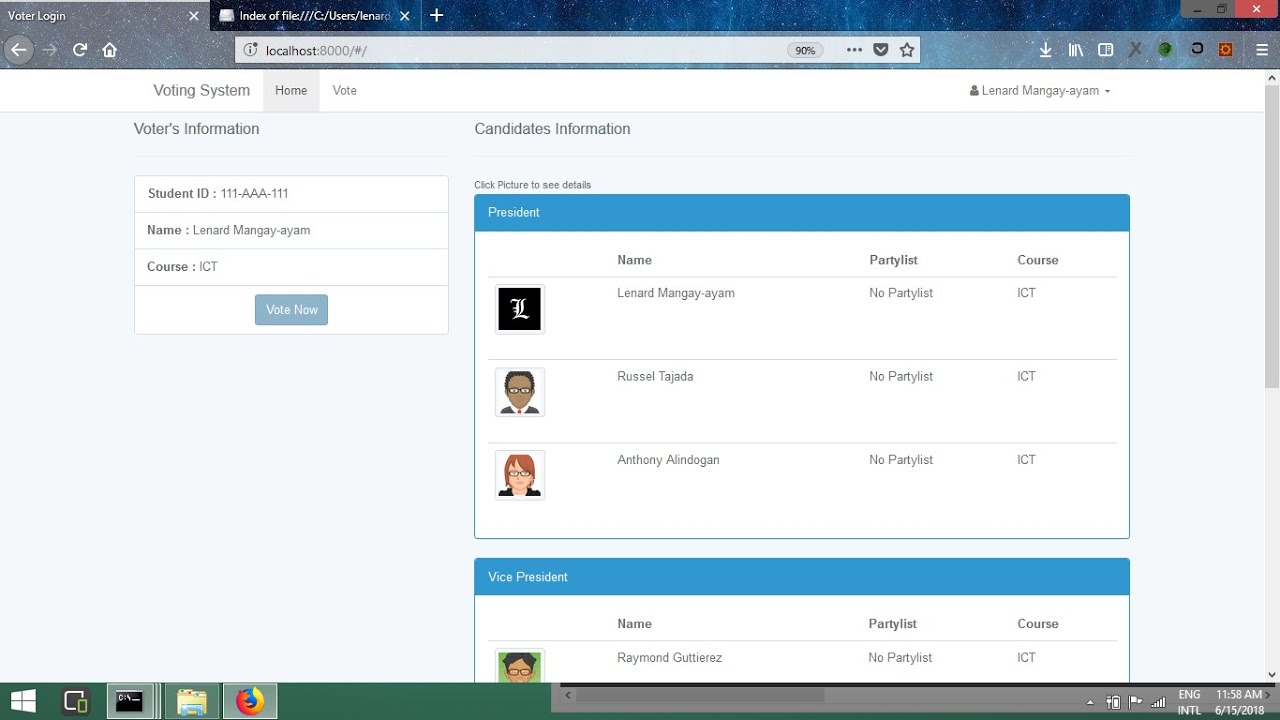Open Task View on the taskbar
Image resolution: width=1280 pixels, height=720 pixels.
tap(76, 702)
